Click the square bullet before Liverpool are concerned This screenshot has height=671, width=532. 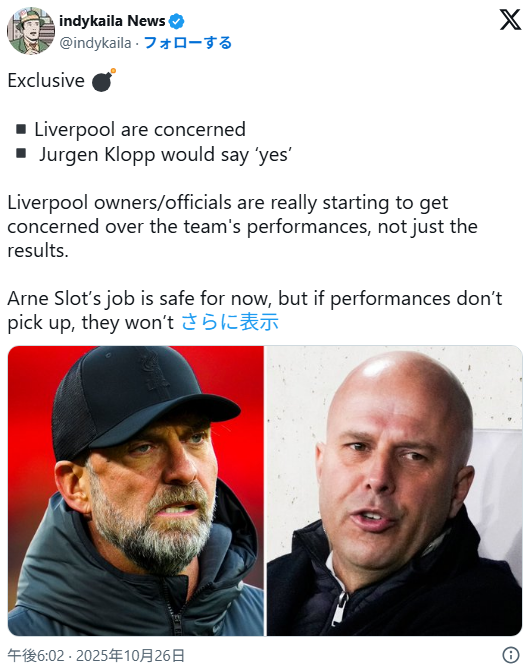click(x=21, y=129)
